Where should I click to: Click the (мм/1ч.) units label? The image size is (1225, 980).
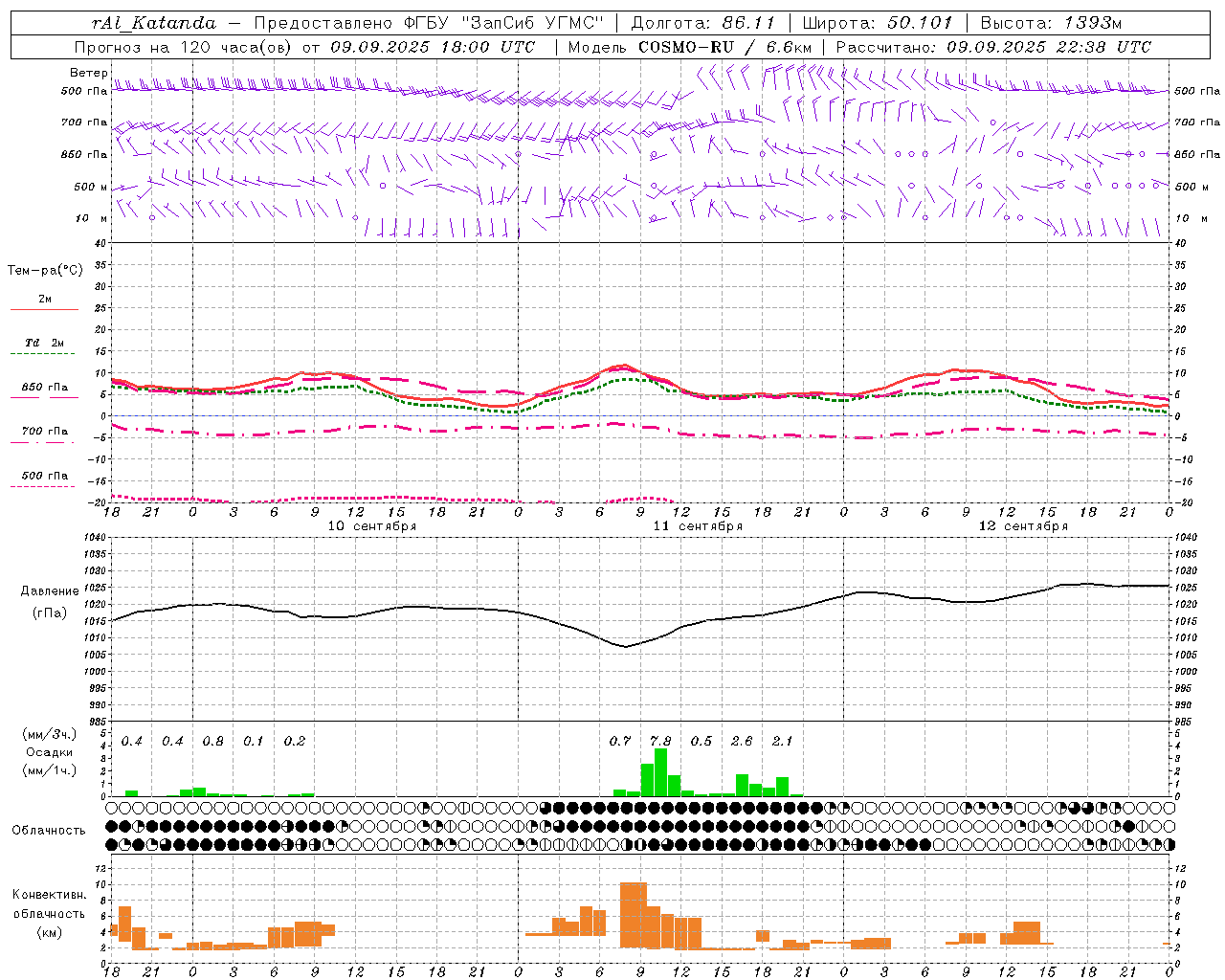pyautogui.click(x=49, y=770)
